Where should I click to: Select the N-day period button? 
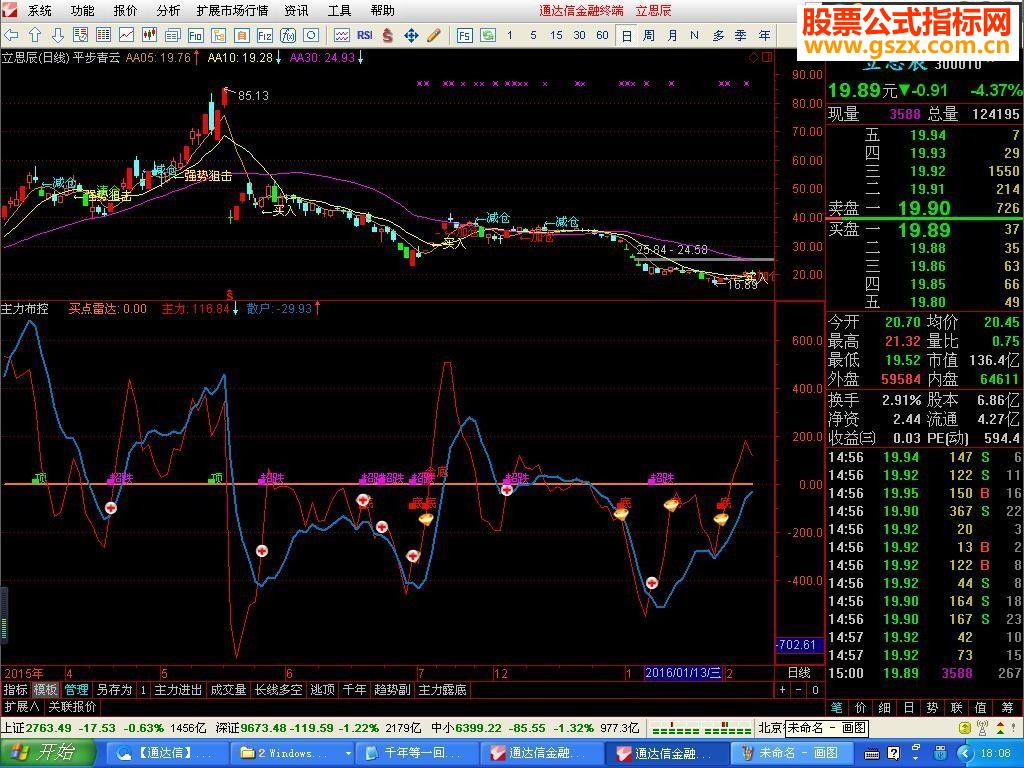pyautogui.click(x=694, y=35)
